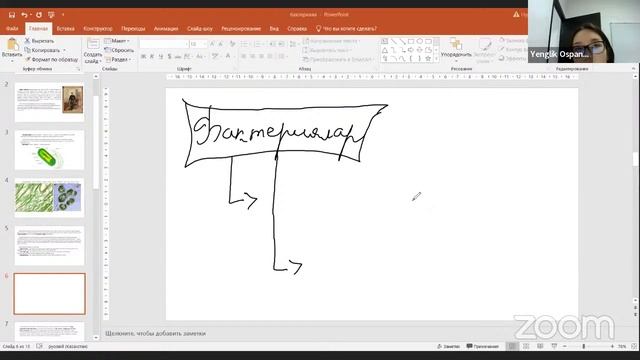
Task: Decrease the font size
Action: 221,44
